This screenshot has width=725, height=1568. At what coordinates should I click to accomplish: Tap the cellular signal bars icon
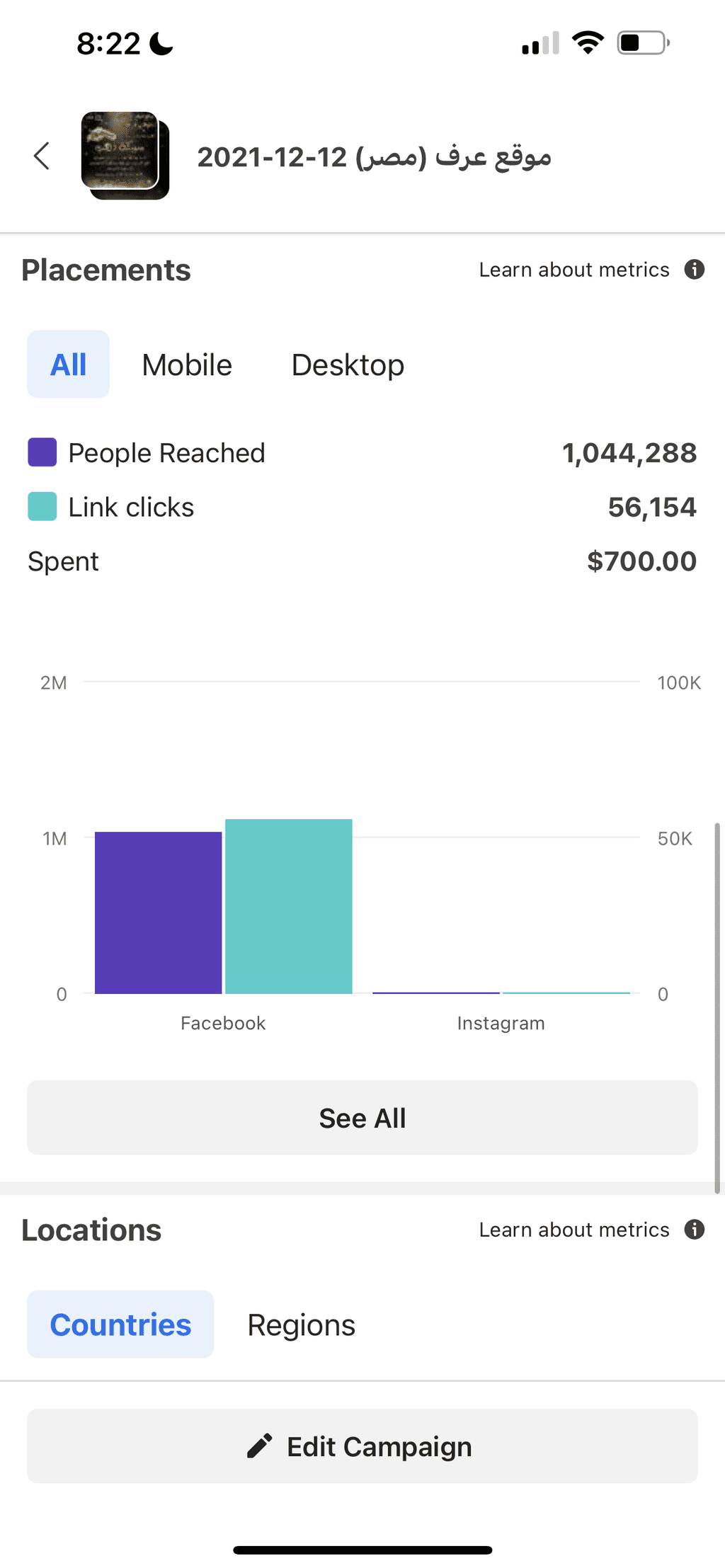[x=541, y=43]
